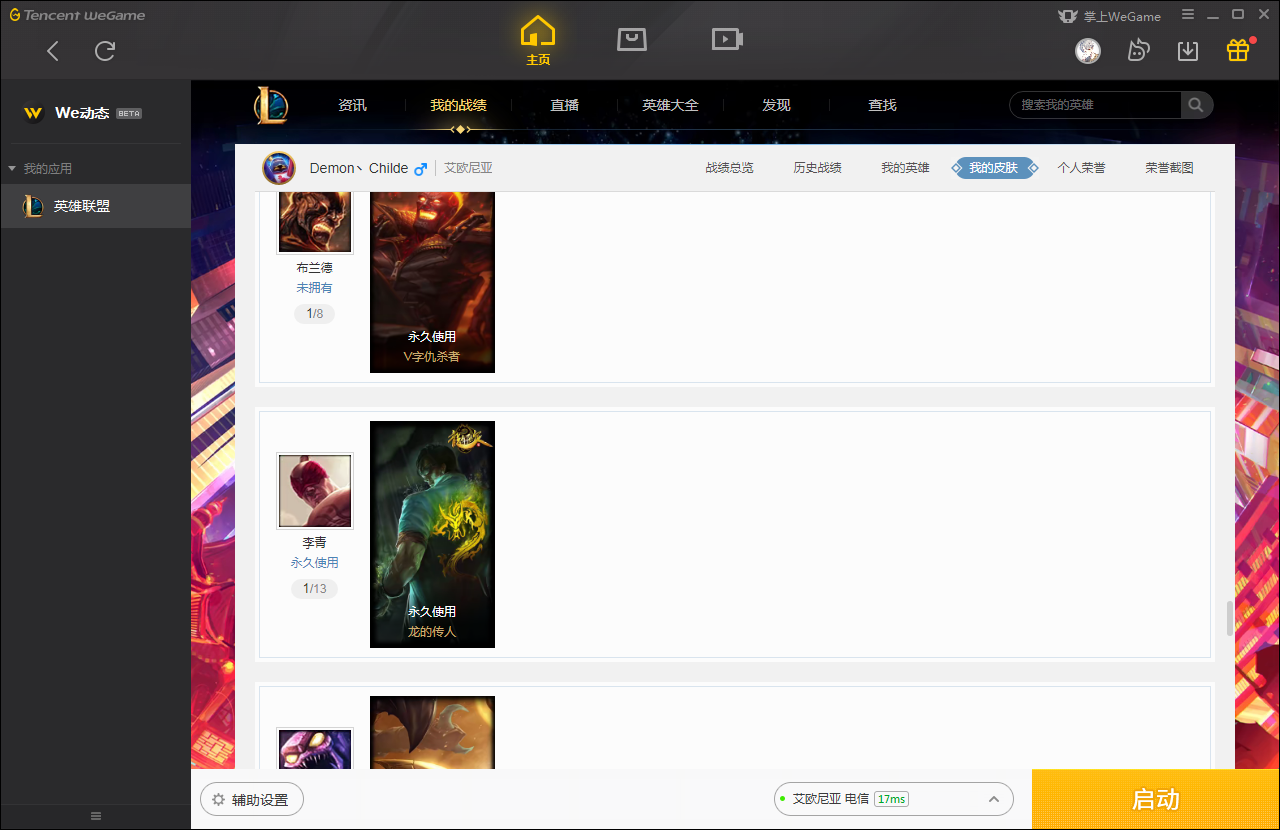The image size is (1280, 830).
Task: Click the 永久使用 status under 李青
Action: (x=314, y=563)
